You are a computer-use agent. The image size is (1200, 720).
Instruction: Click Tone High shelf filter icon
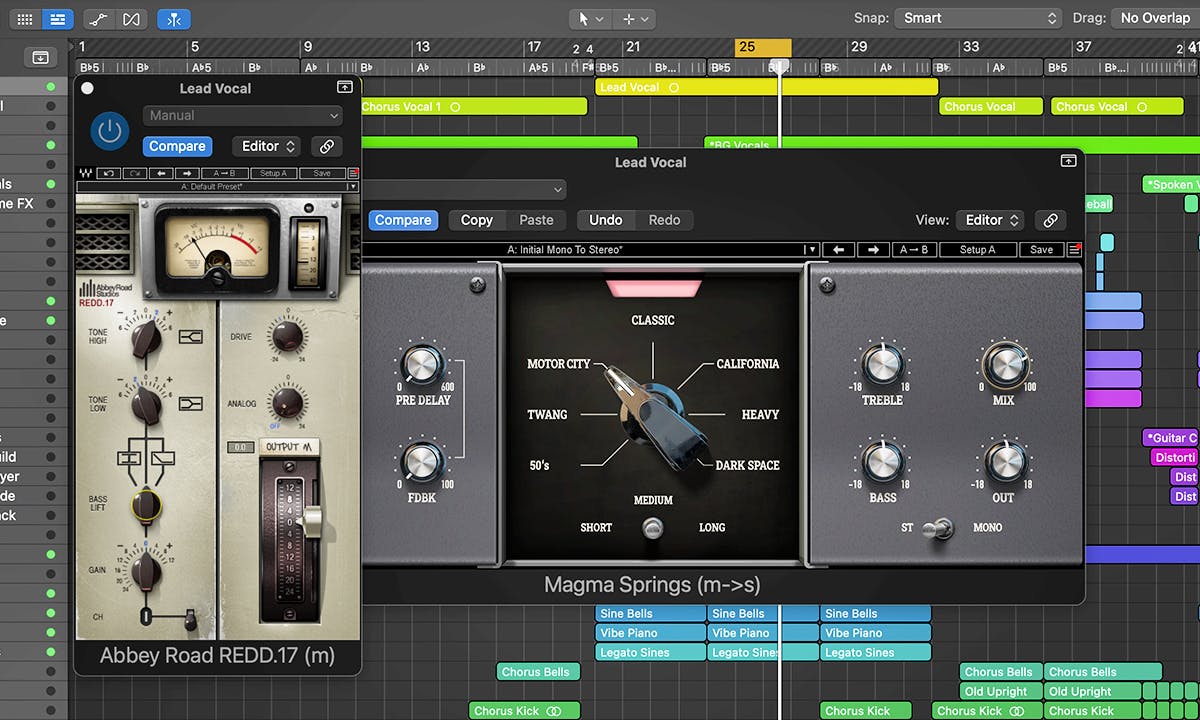pos(190,337)
